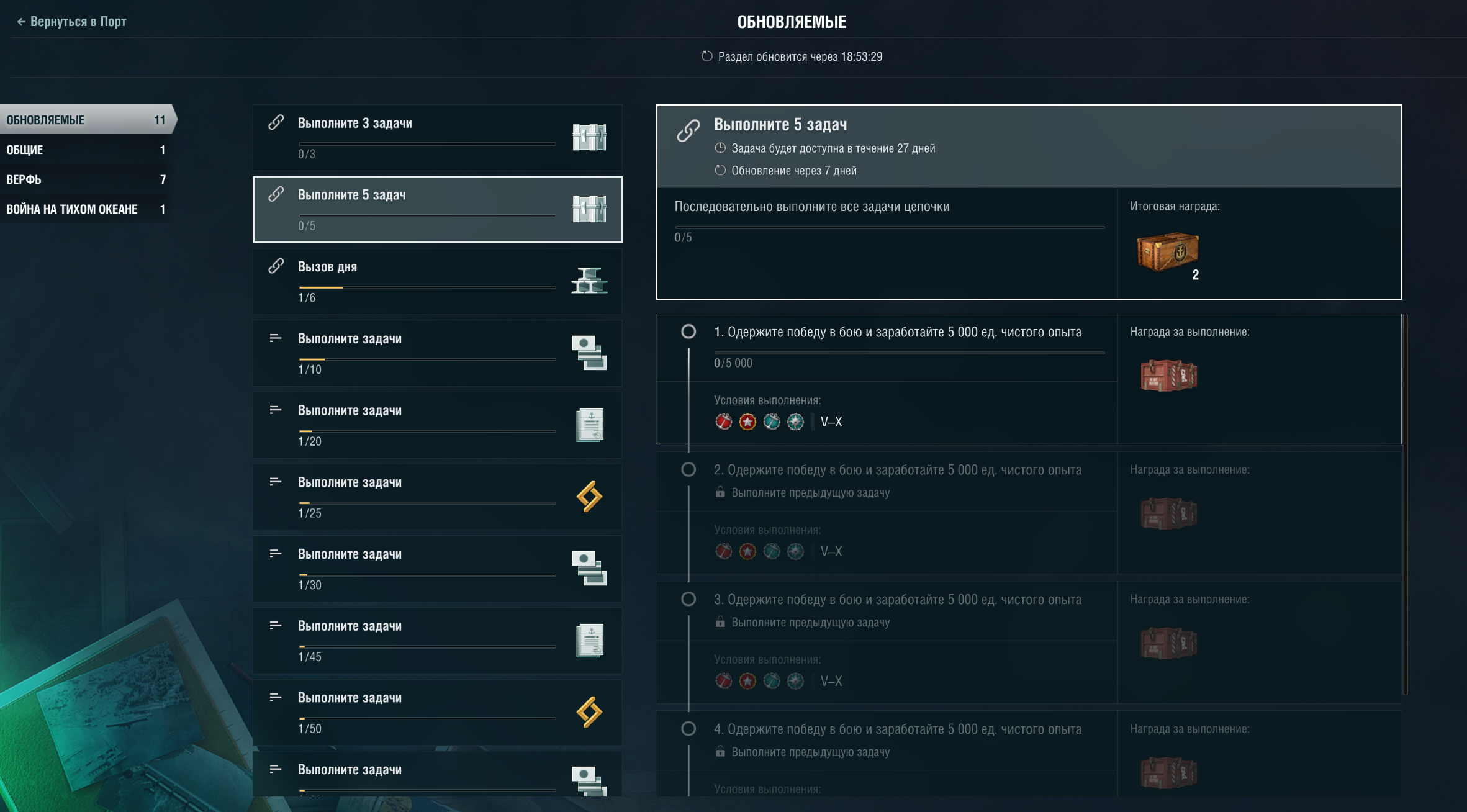The image size is (1467, 812).
Task: Click the task list vertical scrollbar
Action: 1405,504
